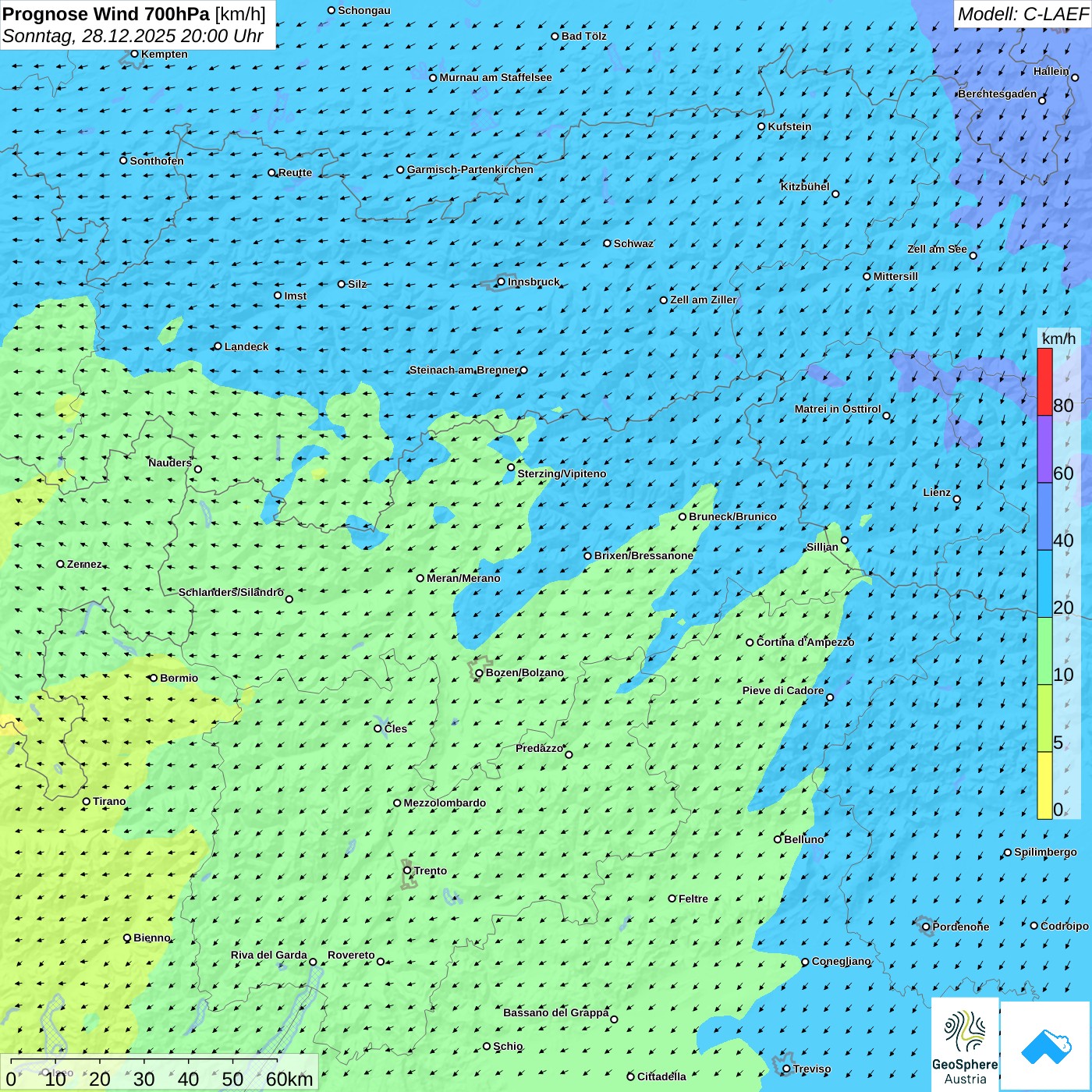
Task: Click the GeoSphere Austria logo
Action: [x=965, y=1045]
